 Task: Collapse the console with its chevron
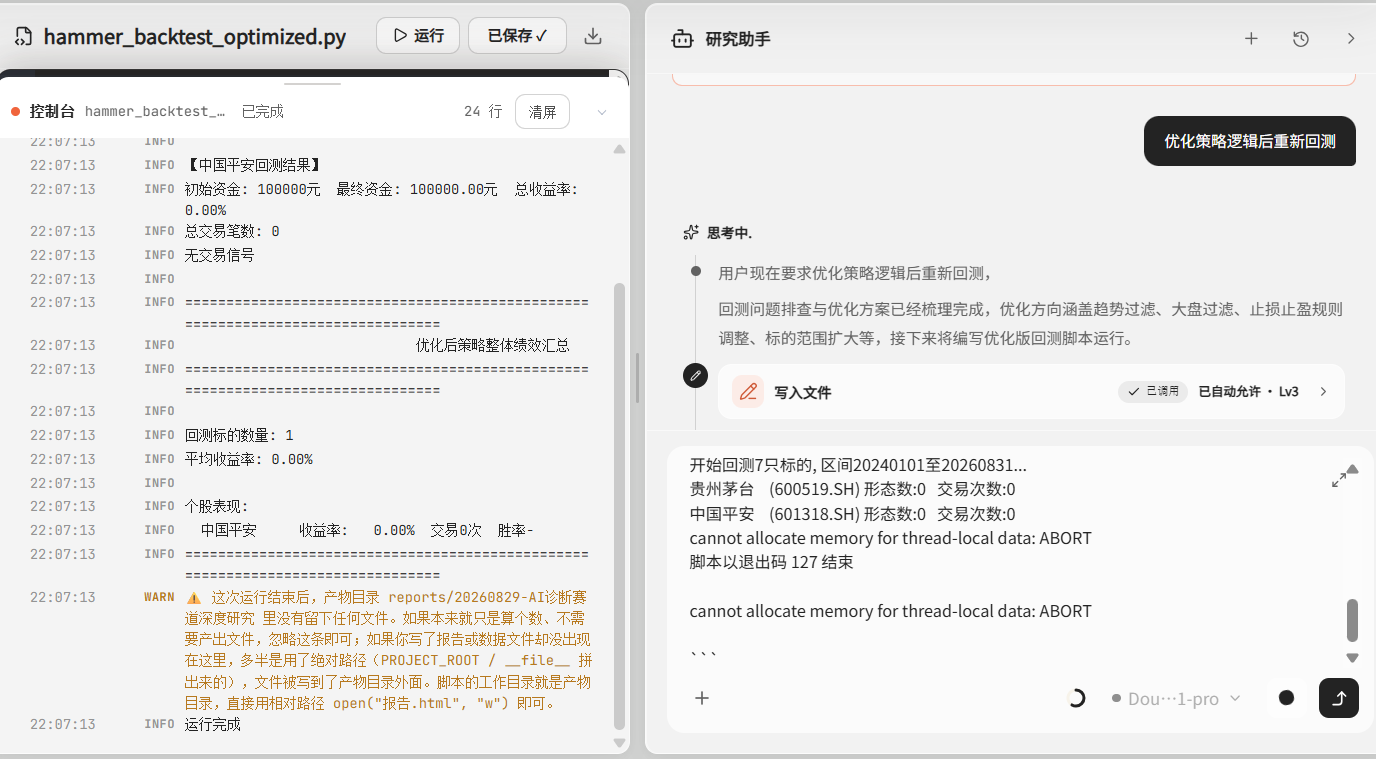(602, 112)
